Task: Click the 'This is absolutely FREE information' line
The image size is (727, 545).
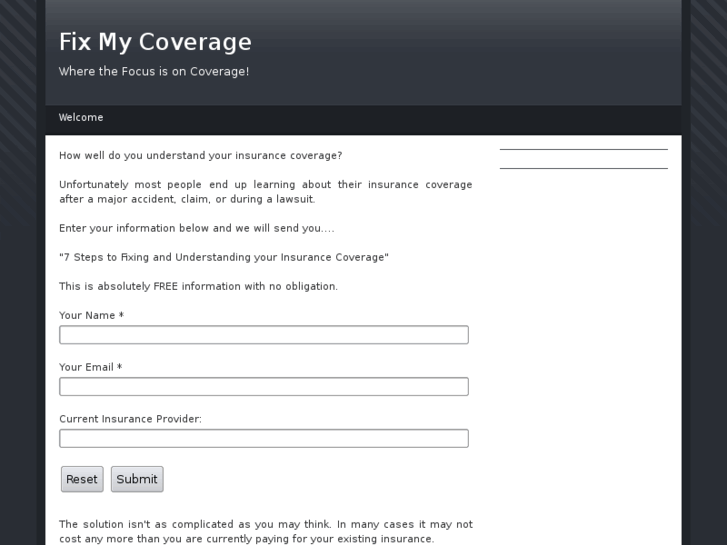Action: pos(198,287)
